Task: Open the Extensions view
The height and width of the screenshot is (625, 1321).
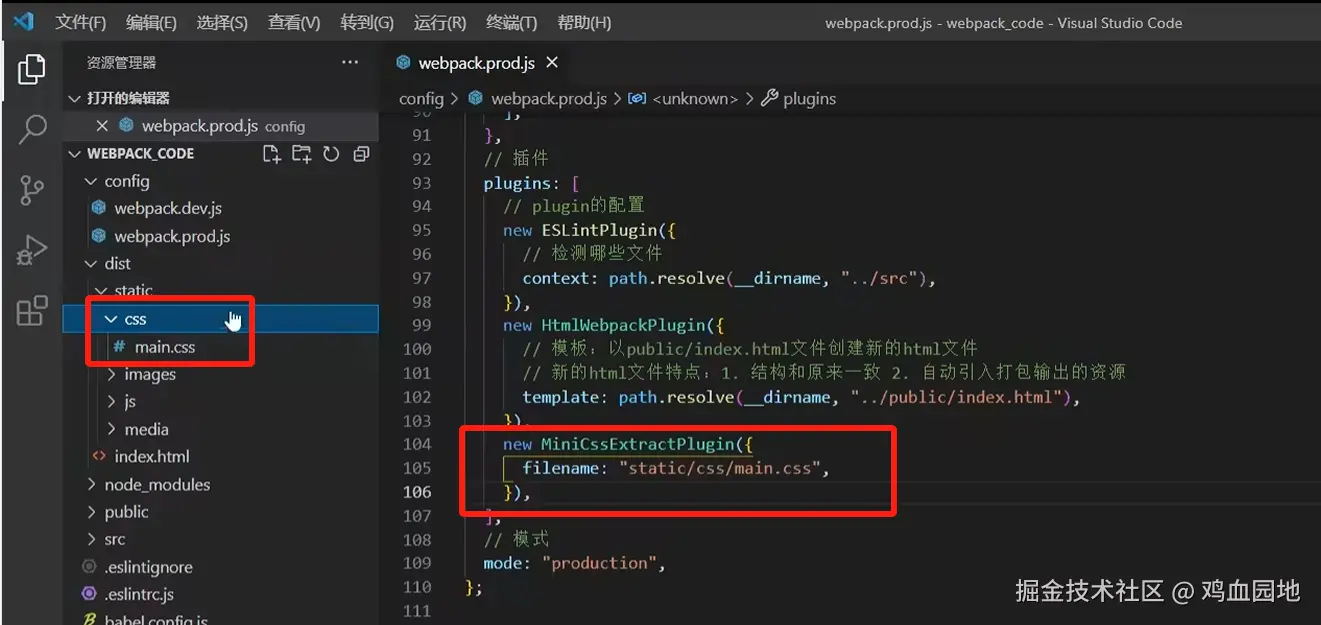Action: [x=32, y=310]
